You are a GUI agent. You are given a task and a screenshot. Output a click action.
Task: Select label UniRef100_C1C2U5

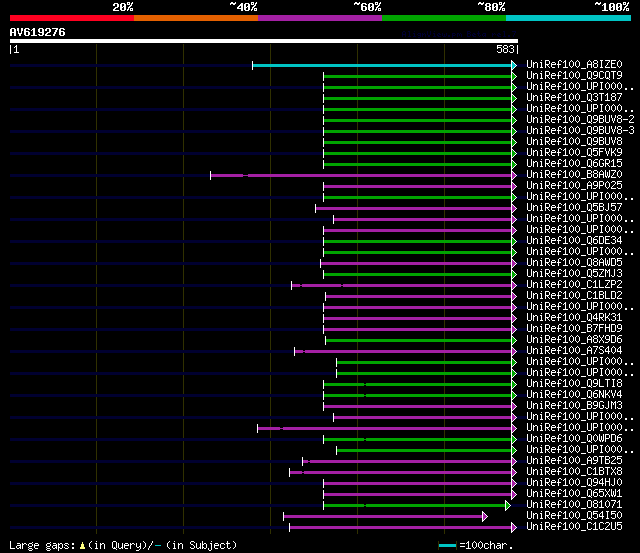pyautogui.click(x=574, y=527)
